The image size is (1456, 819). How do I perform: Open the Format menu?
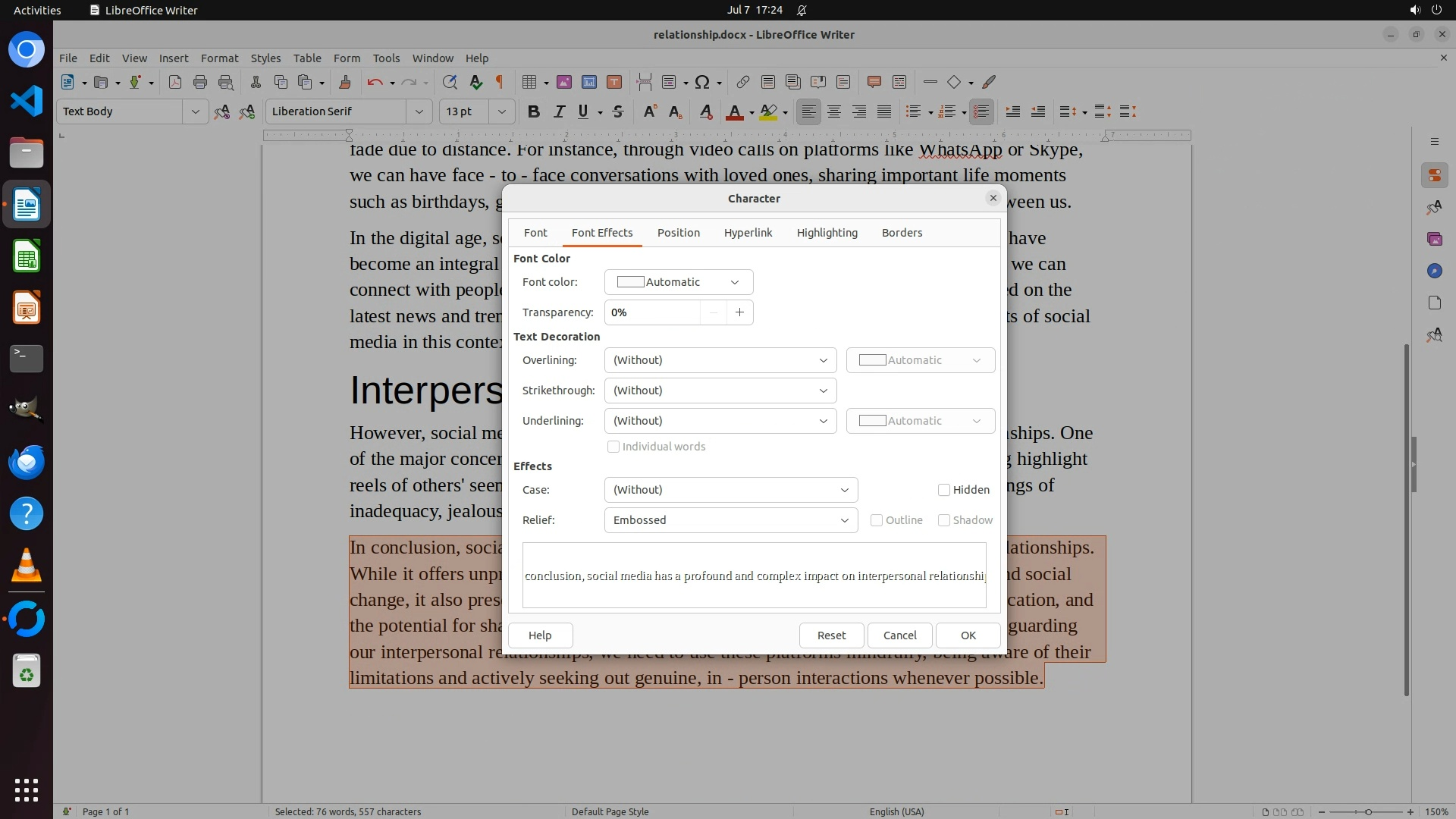[219, 58]
